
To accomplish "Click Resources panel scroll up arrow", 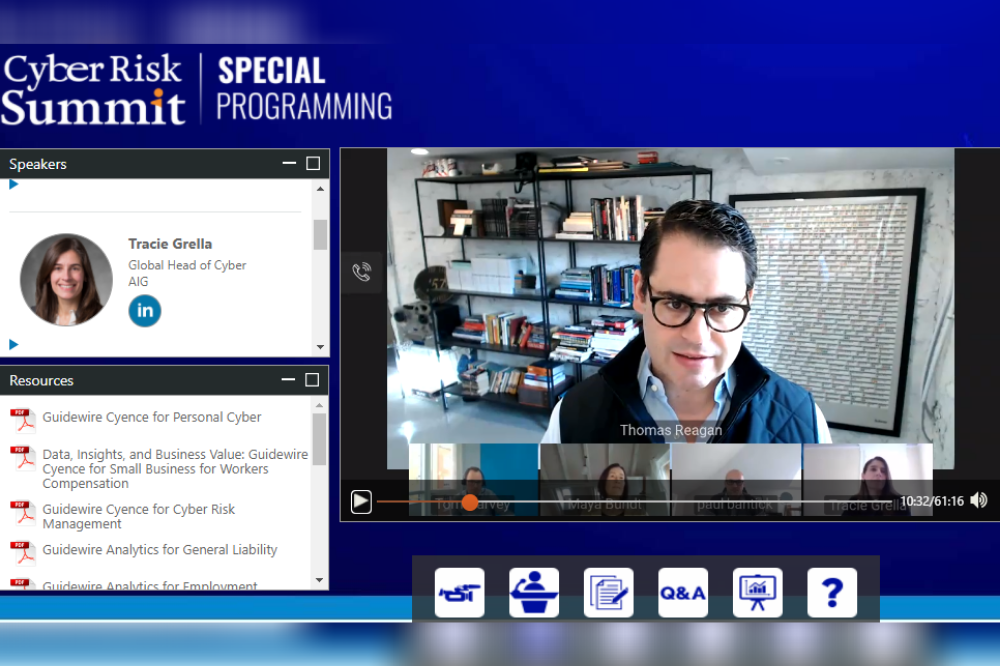I will point(320,405).
